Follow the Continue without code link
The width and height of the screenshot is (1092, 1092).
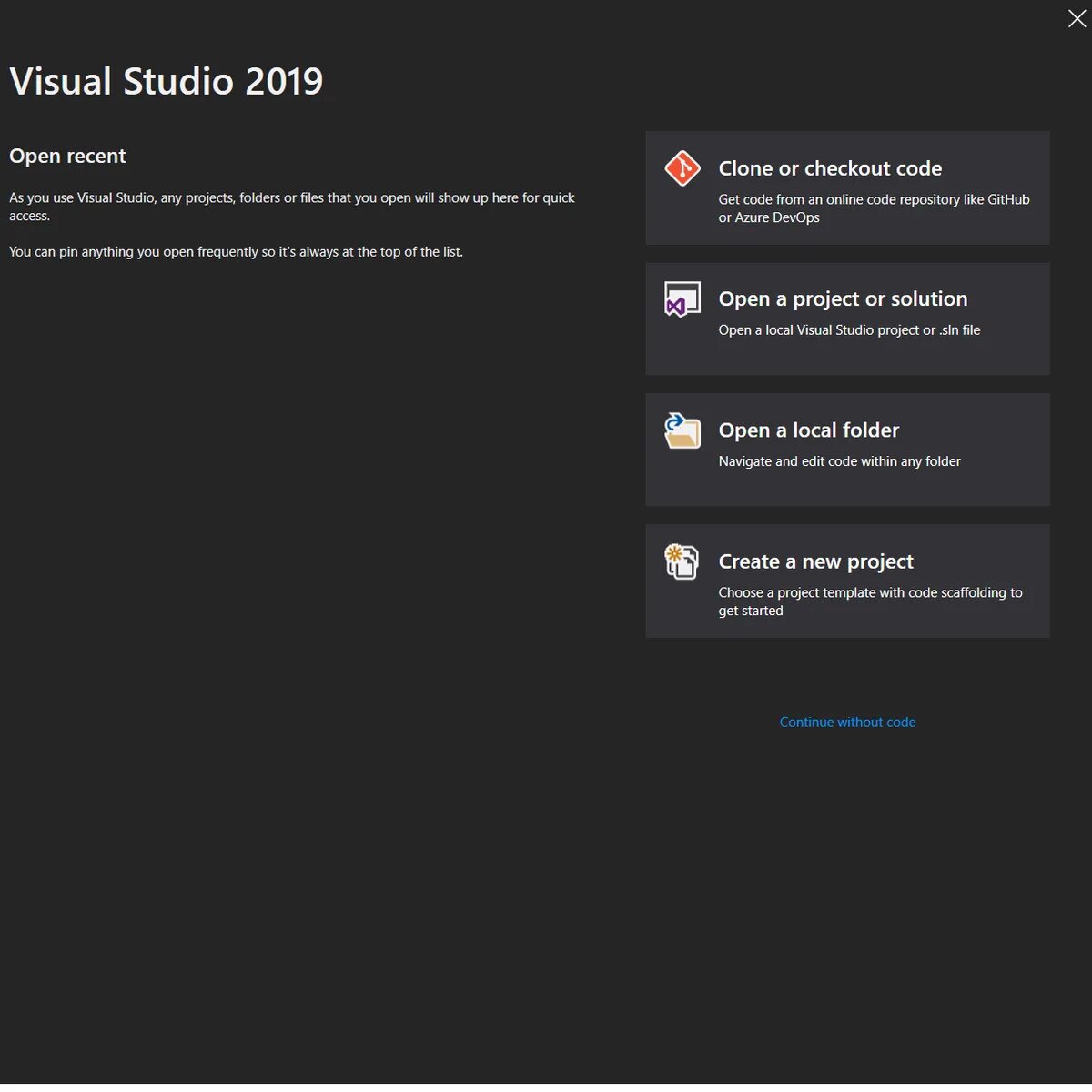pyautogui.click(x=847, y=722)
